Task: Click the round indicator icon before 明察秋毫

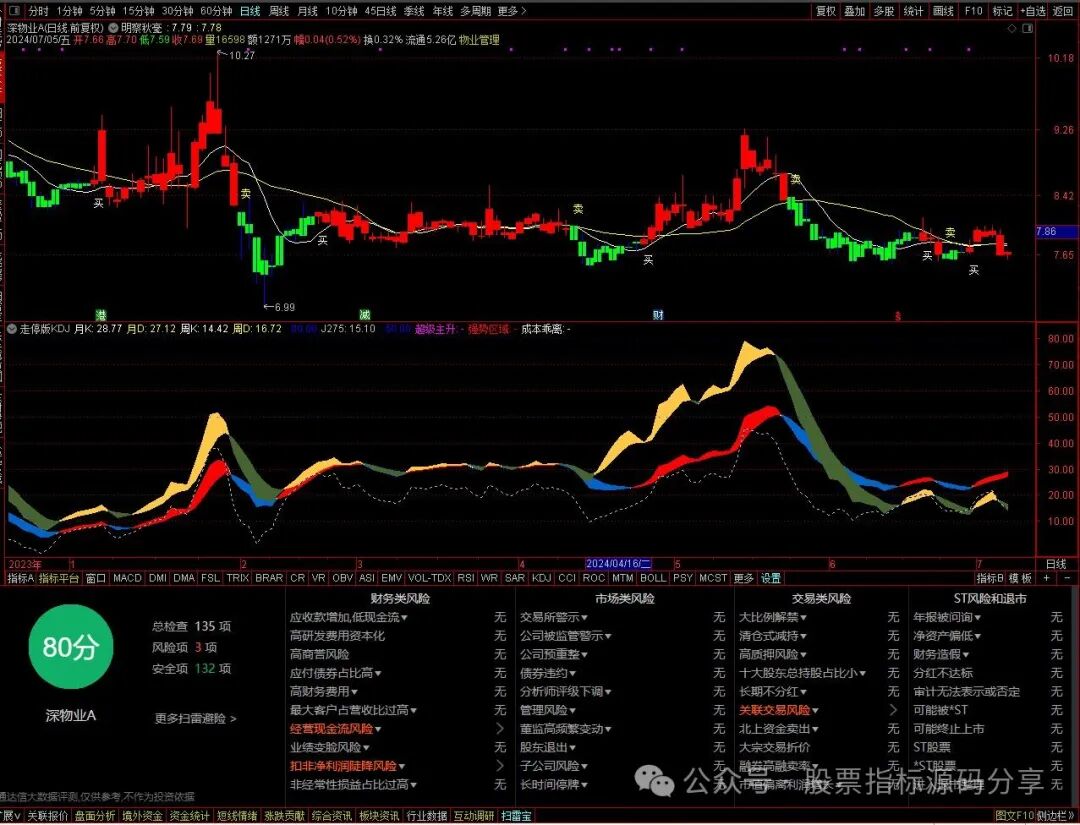Action: click(x=113, y=28)
